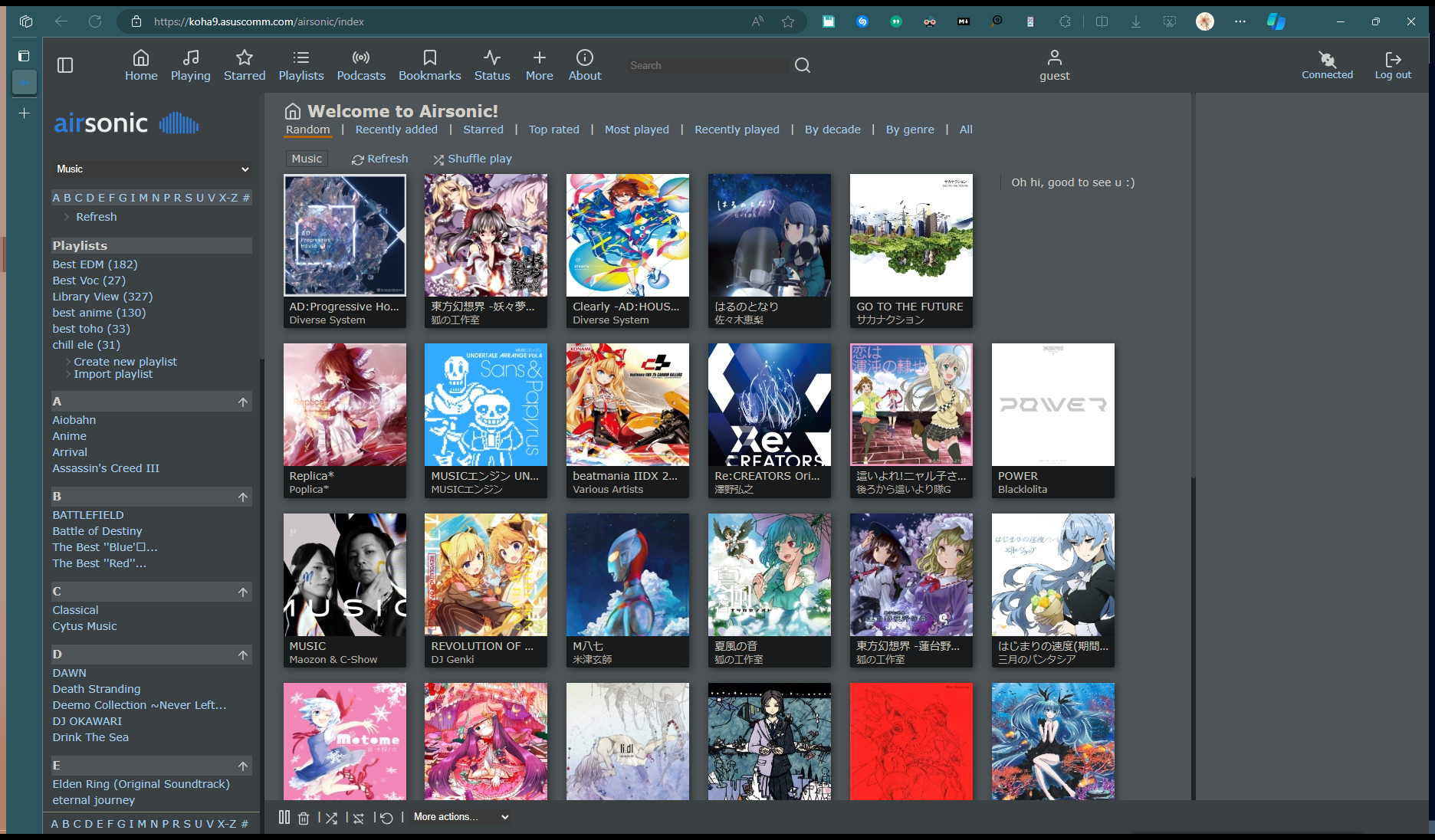Undo the last play queue action
This screenshot has height=840, width=1435.
pos(386,818)
